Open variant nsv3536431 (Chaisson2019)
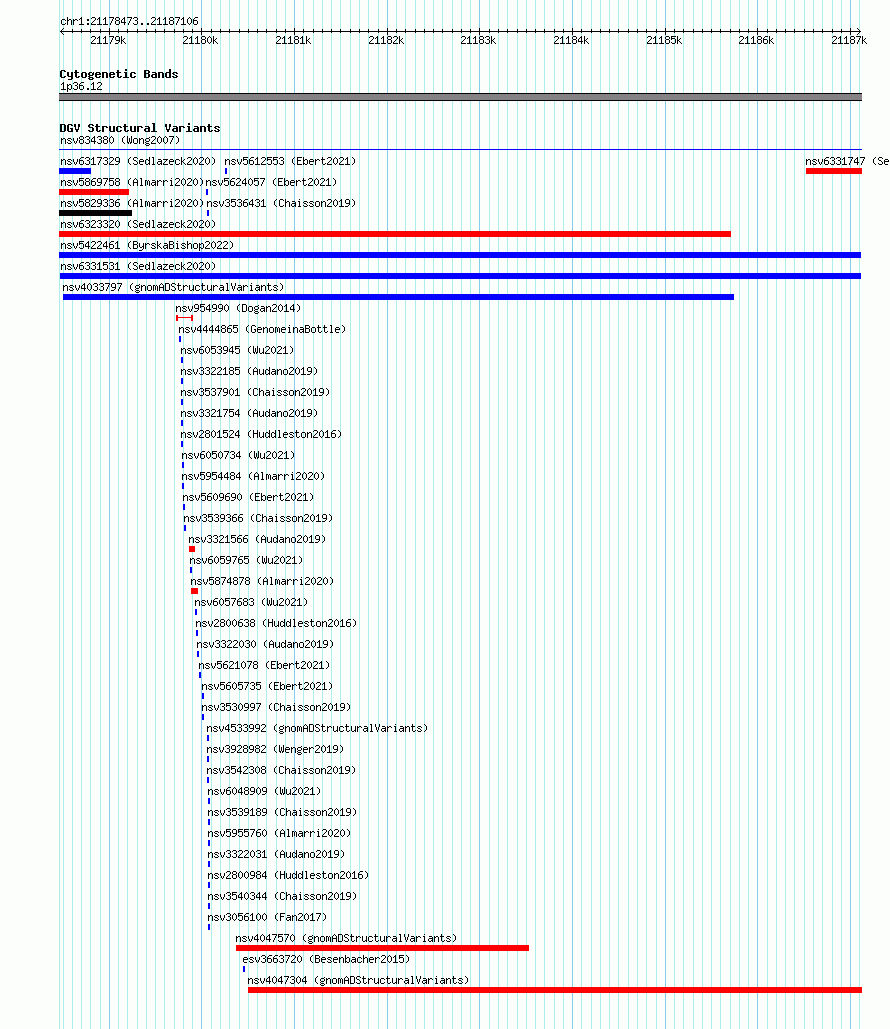Screen dimensions: 890x1029 (281, 203)
